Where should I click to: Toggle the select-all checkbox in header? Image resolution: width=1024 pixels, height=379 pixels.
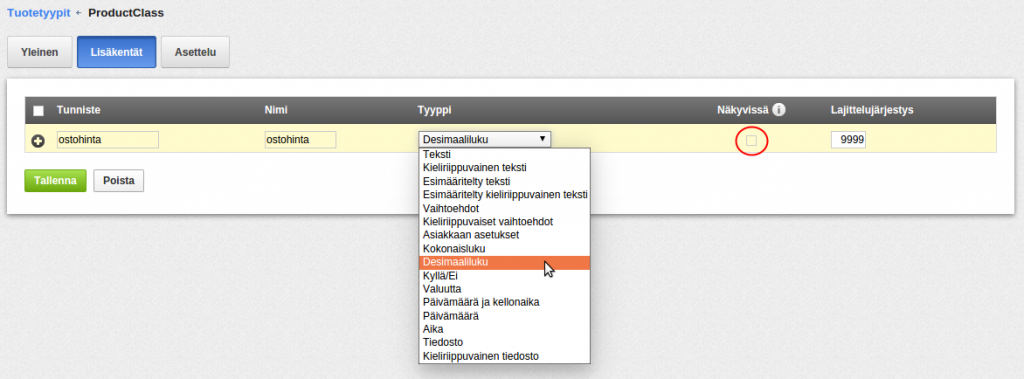click(x=39, y=110)
